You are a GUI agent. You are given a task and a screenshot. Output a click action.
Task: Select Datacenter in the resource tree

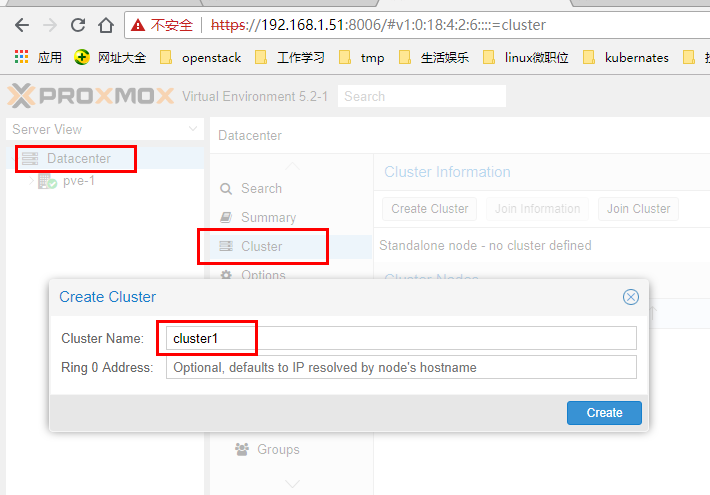click(x=79, y=159)
